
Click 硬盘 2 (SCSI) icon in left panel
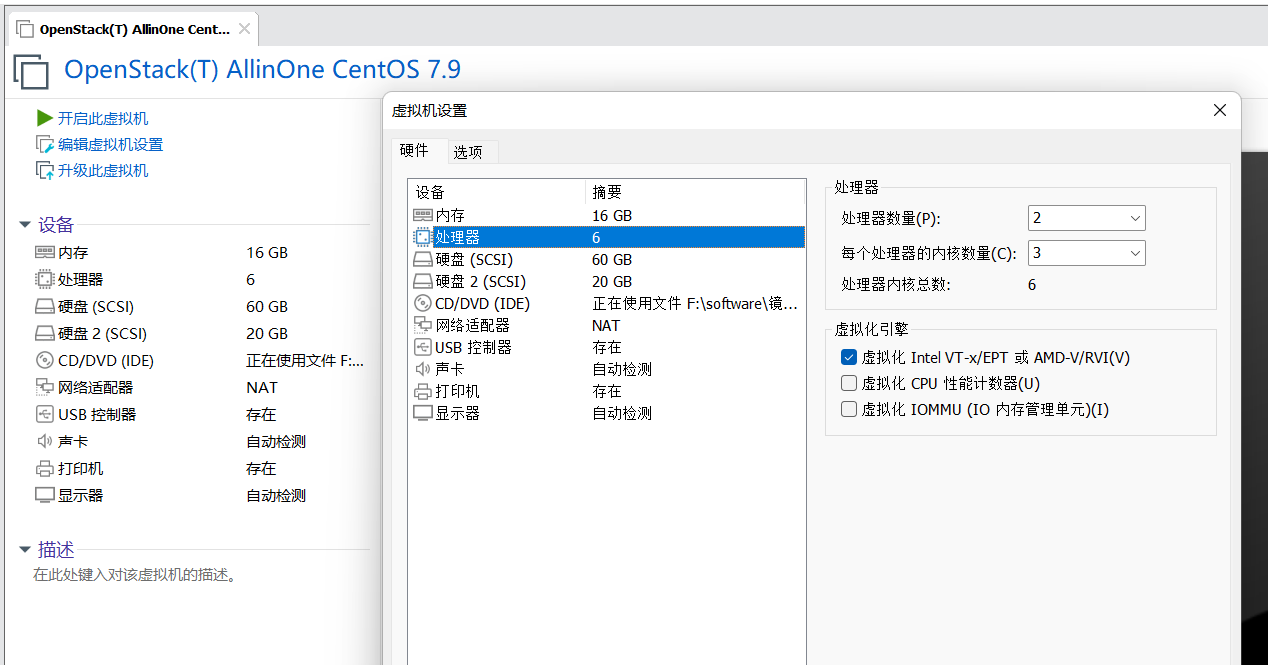coord(44,334)
